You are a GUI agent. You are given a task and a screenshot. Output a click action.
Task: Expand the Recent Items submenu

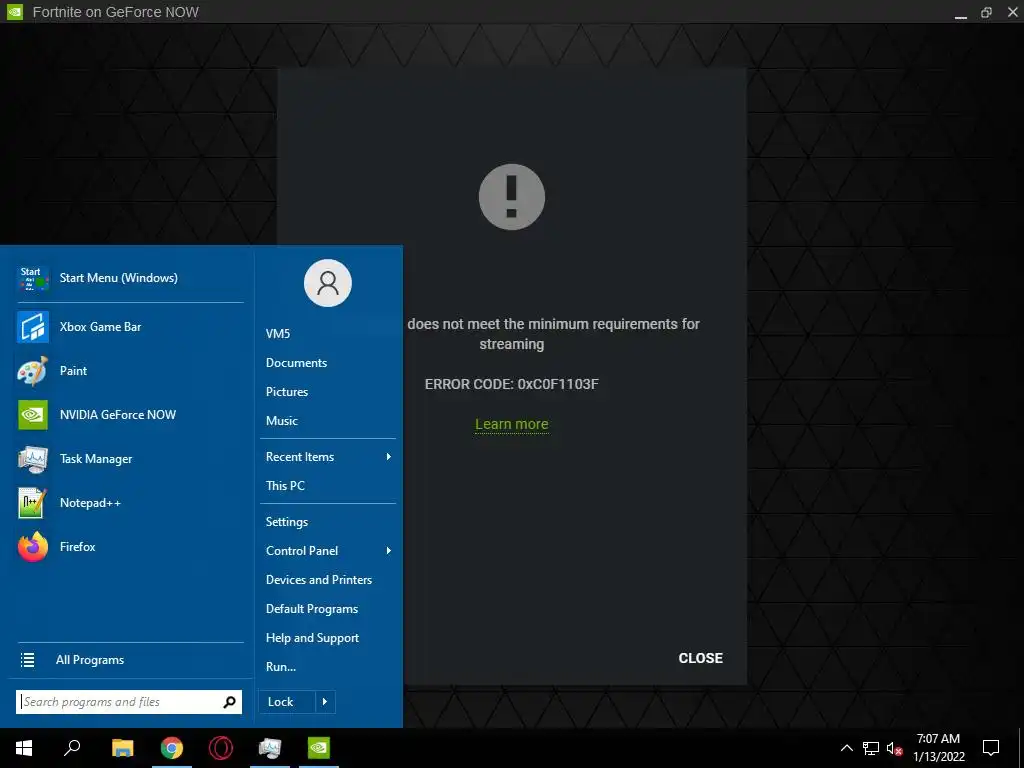click(x=328, y=457)
